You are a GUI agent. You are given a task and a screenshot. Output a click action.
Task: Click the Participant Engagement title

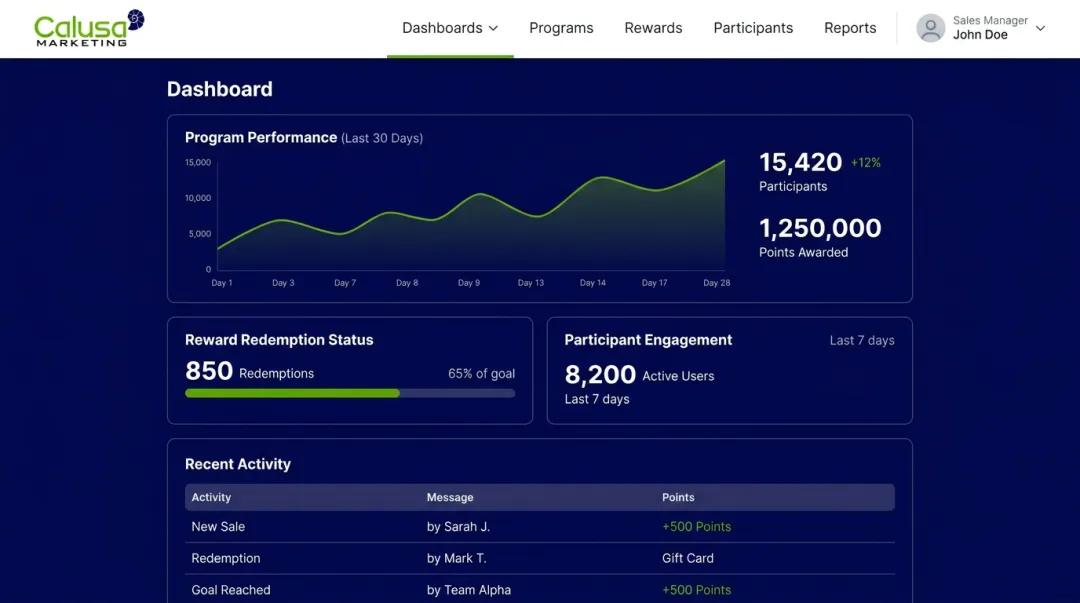click(x=648, y=340)
